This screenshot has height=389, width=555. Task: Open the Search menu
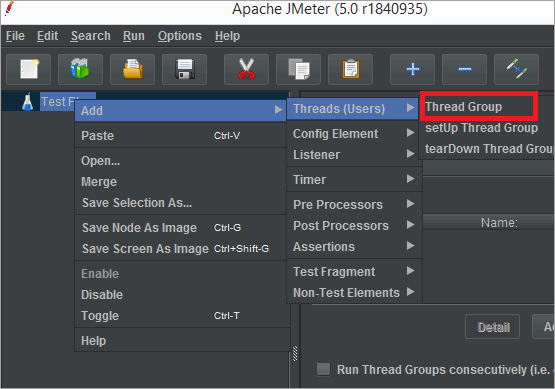(91, 36)
